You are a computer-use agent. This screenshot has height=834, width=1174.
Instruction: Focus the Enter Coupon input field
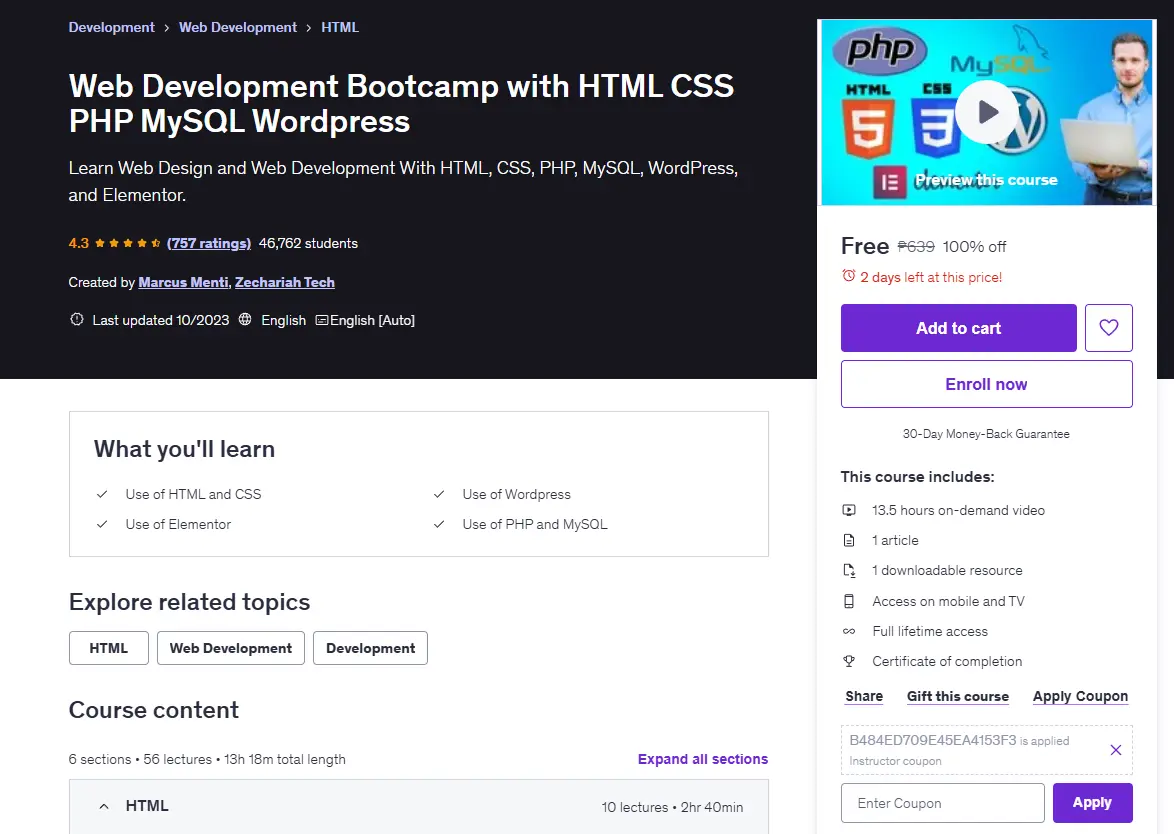pyautogui.click(x=943, y=803)
